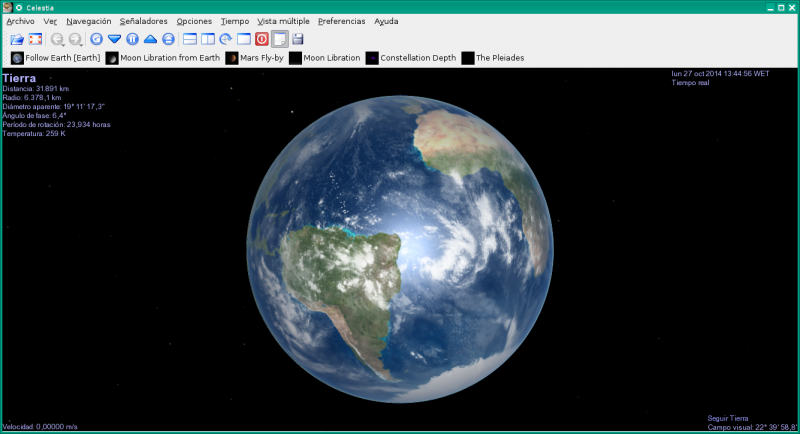This screenshot has width=800, height=434.
Task: Split the view horizontally
Action: [189, 39]
